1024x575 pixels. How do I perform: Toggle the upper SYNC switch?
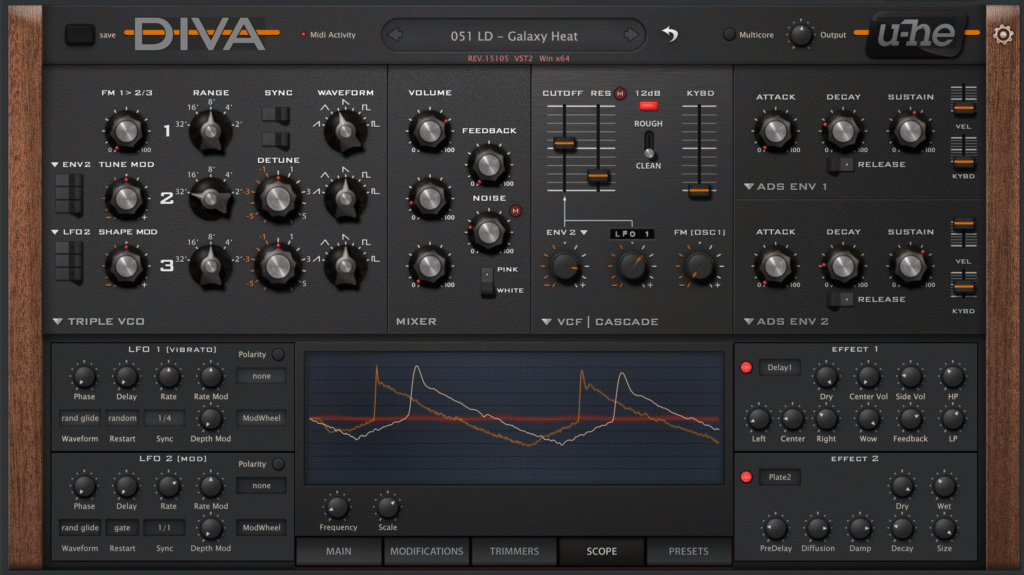pyautogui.click(x=276, y=115)
